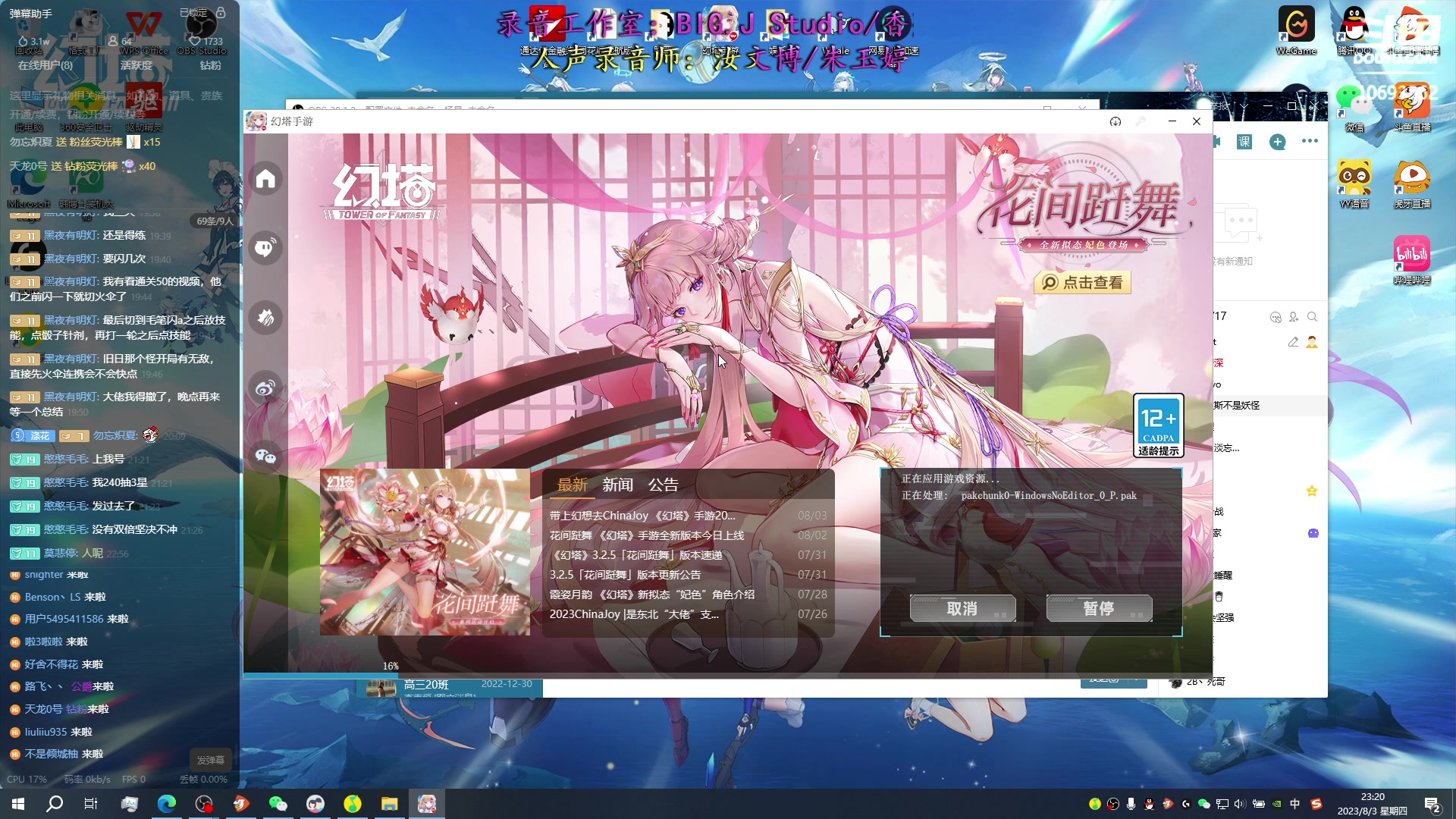This screenshot has width=1456, height=819.
Task: Click the add-friend icon in QQ panel
Action: point(1294,317)
